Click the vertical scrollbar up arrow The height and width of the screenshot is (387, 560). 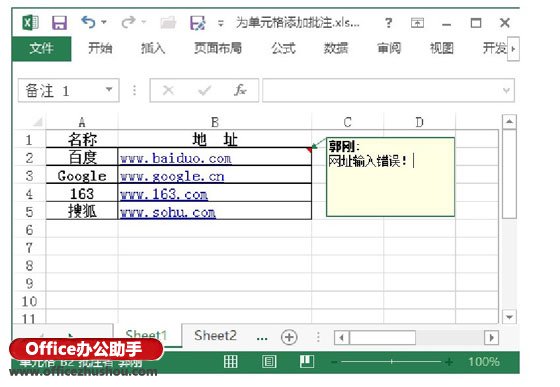coord(509,122)
